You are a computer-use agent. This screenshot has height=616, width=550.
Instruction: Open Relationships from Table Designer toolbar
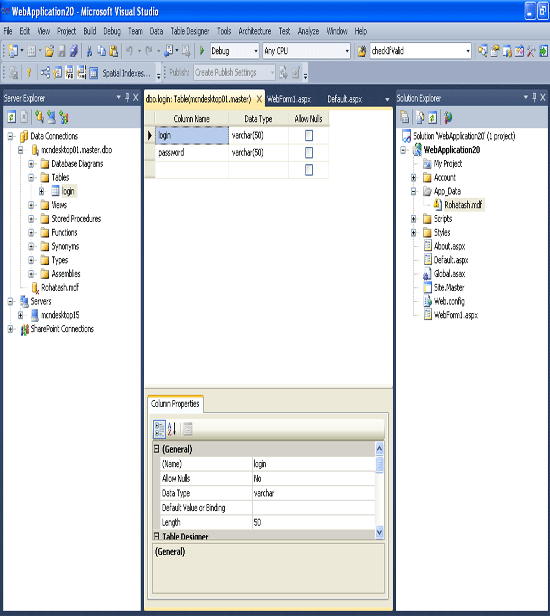point(45,73)
